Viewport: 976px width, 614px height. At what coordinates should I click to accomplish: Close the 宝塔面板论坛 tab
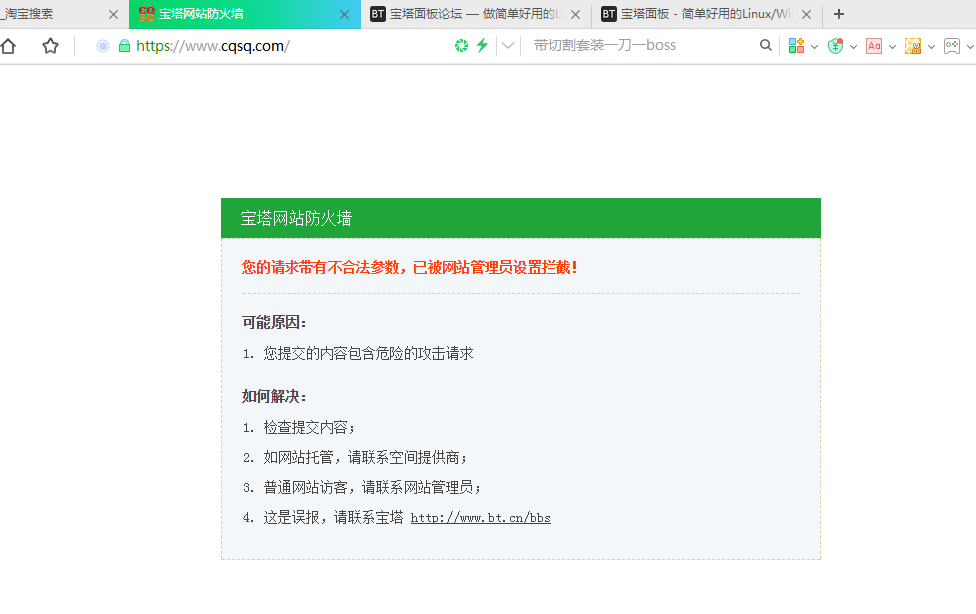tap(576, 14)
